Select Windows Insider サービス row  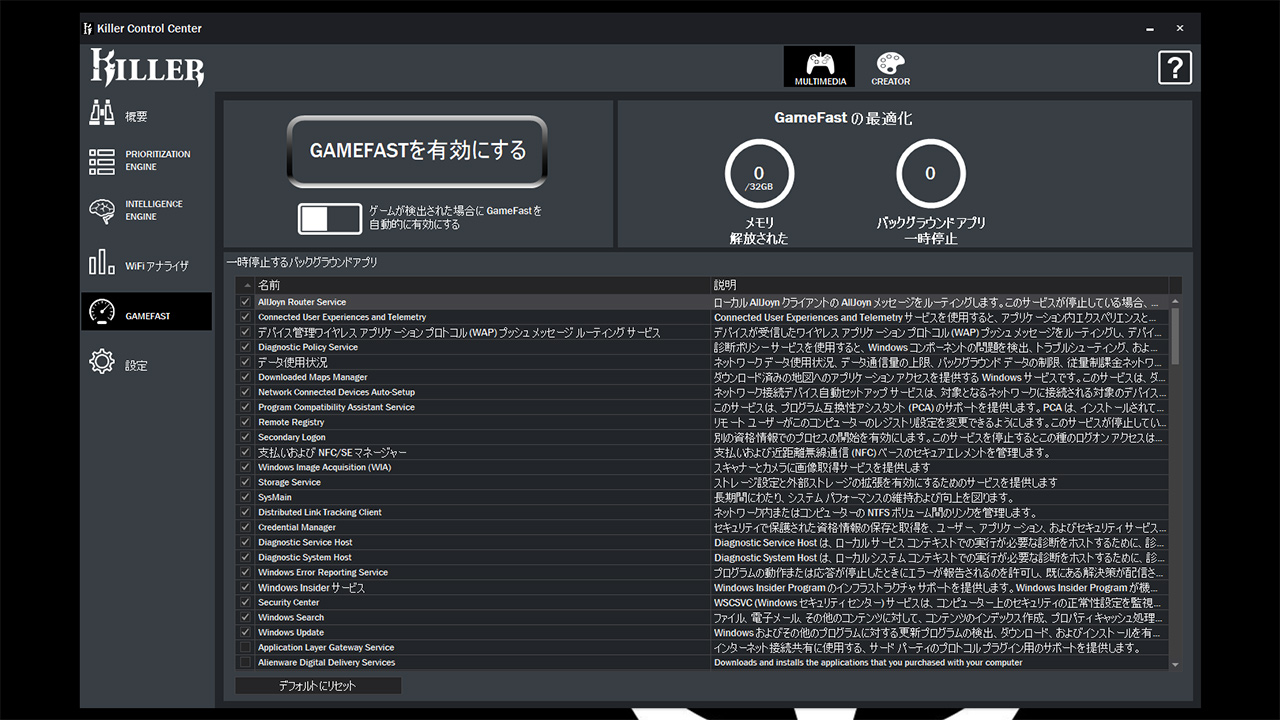coord(702,587)
